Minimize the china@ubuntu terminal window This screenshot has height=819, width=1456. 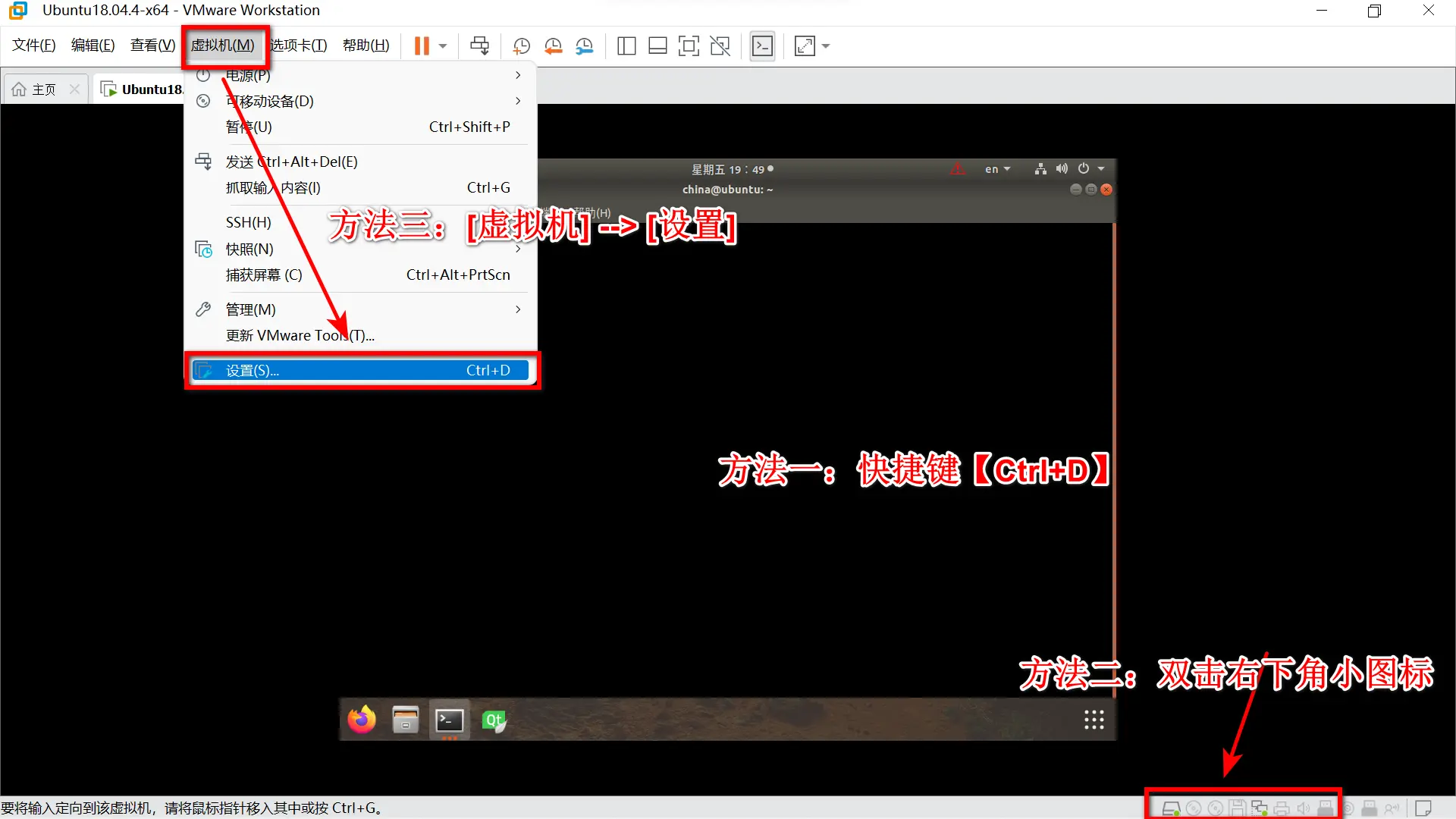[1075, 190]
